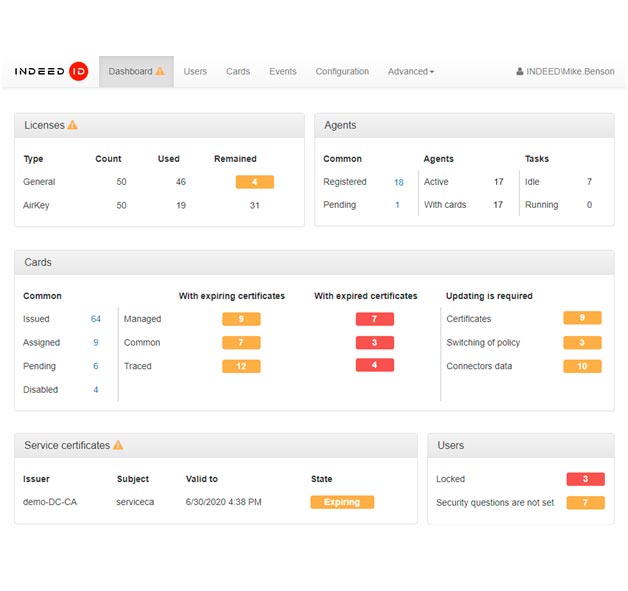
Task: Click General used value 46
Action: click(x=181, y=182)
